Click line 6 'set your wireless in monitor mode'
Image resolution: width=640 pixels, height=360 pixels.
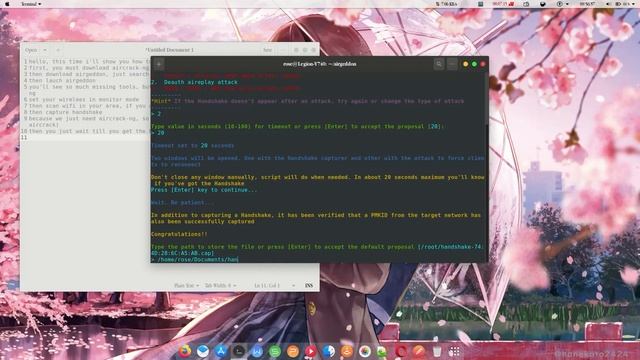click(84, 99)
